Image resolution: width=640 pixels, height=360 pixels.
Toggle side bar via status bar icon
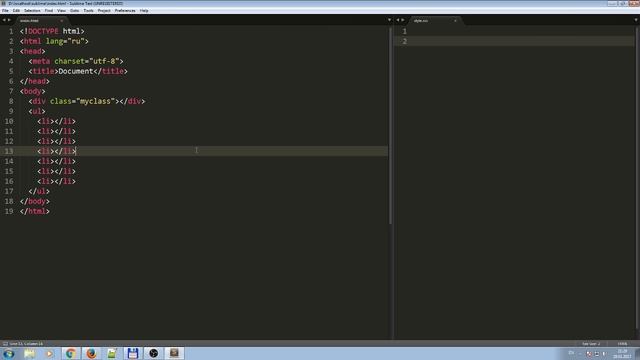5,344
